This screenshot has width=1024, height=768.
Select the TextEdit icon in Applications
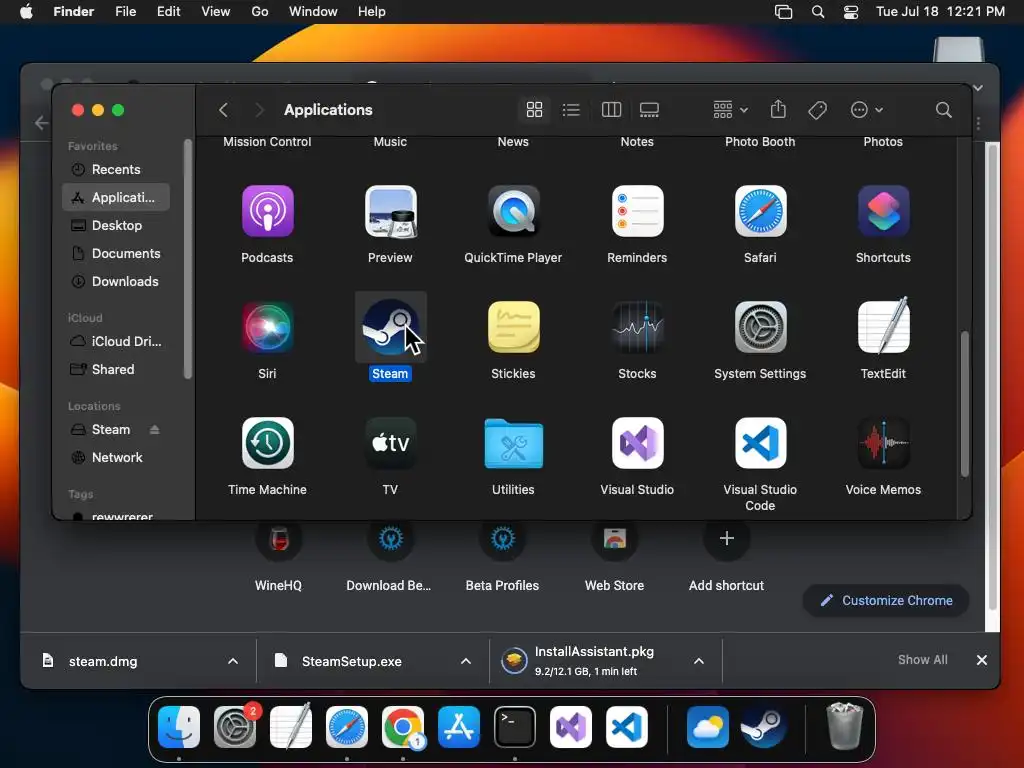tap(883, 325)
